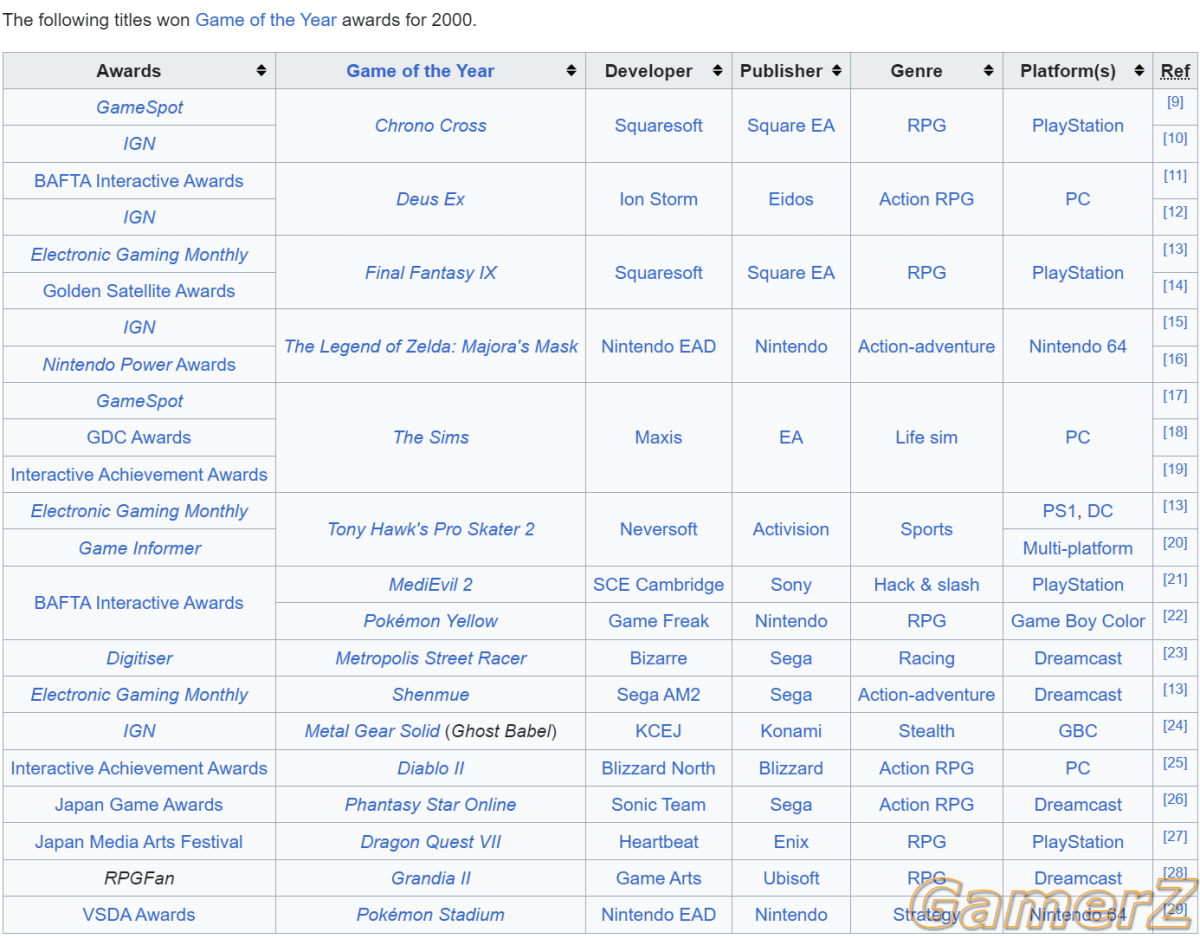Open the Chrono Cross article
The height and width of the screenshot is (939, 1200).
coord(431,126)
